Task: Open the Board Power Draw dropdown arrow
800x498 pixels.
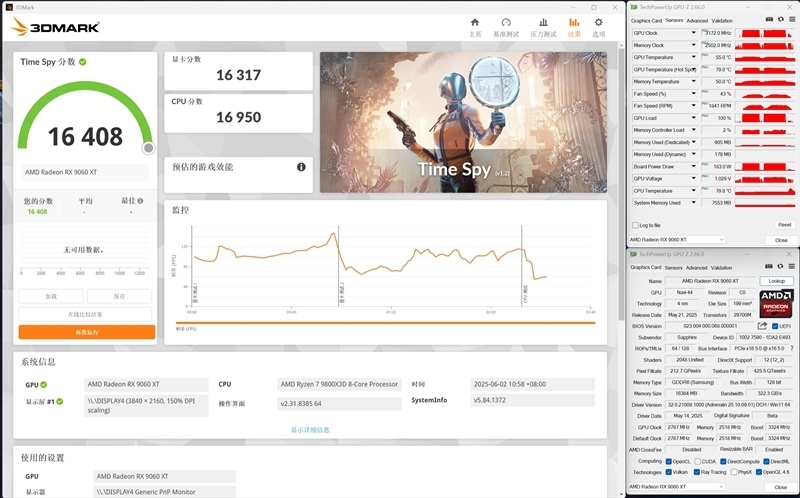Action: pyautogui.click(x=693, y=166)
